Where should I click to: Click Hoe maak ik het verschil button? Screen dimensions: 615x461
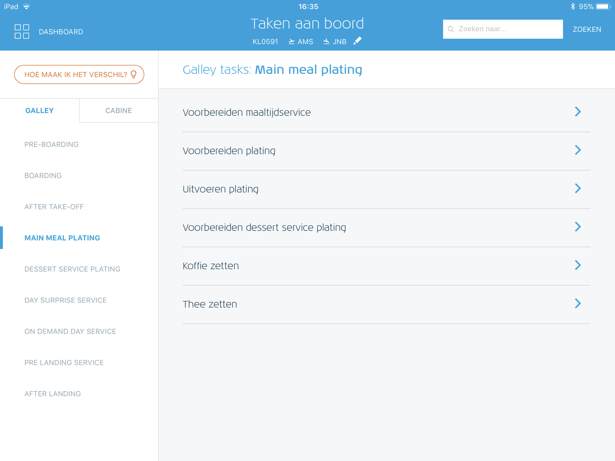[79, 75]
